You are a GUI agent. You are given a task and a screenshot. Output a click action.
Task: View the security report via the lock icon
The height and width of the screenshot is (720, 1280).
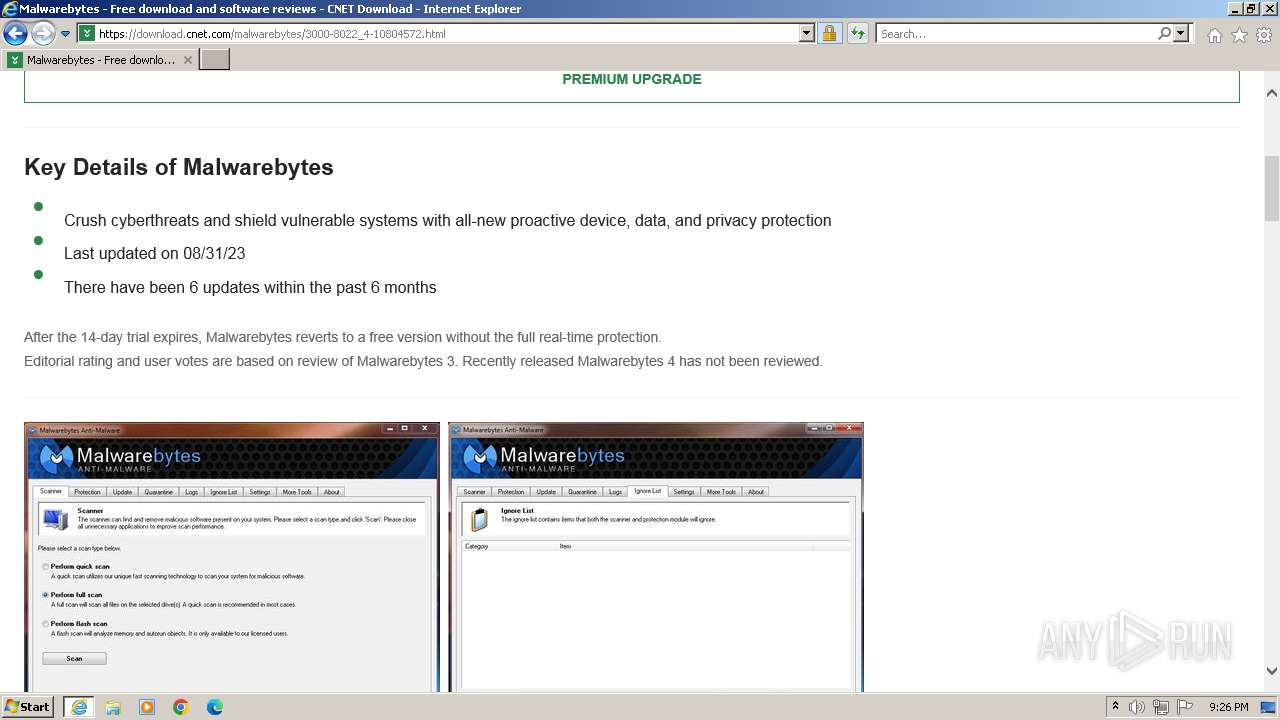tap(829, 33)
